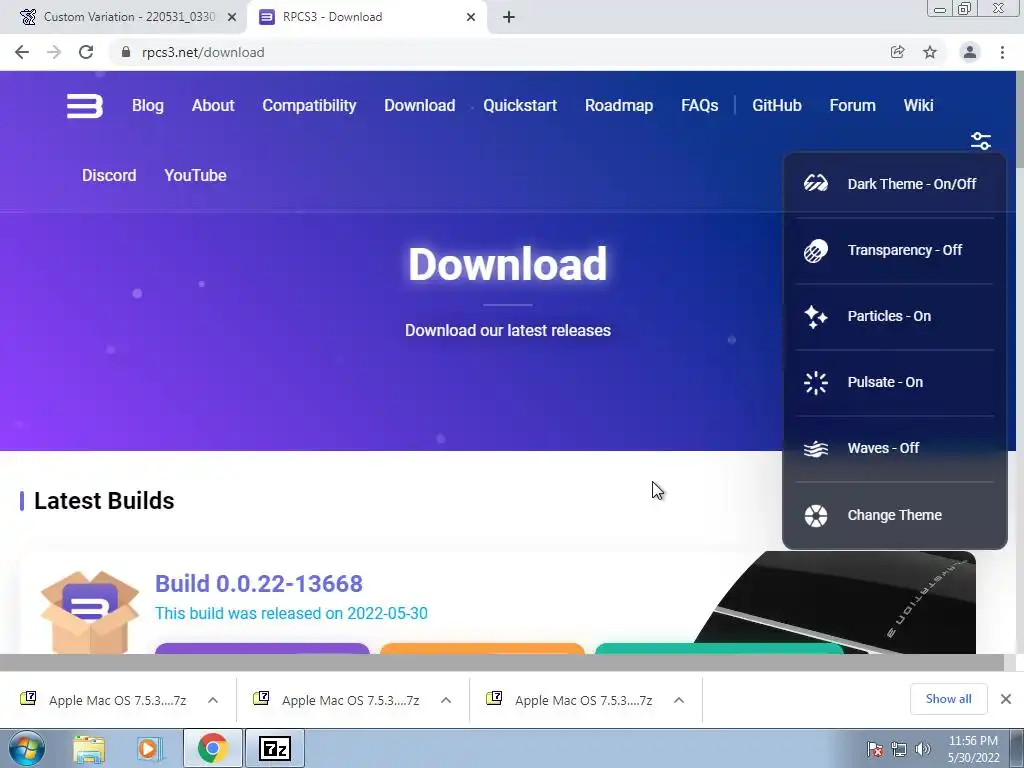Go back with the browser back arrow
This screenshot has height=768, width=1024.
[x=22, y=52]
